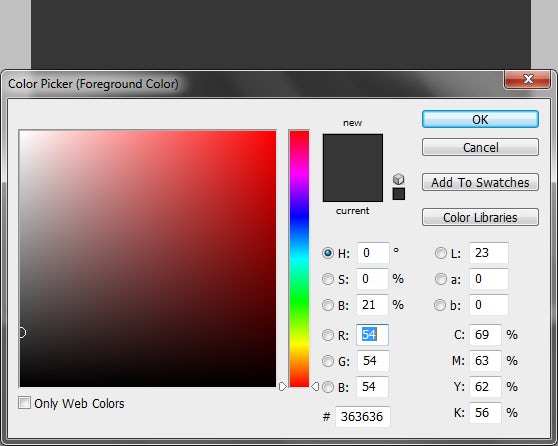Pick a color in the saturation-brightness field
Viewport: 558px width, 446px height.
point(148,259)
